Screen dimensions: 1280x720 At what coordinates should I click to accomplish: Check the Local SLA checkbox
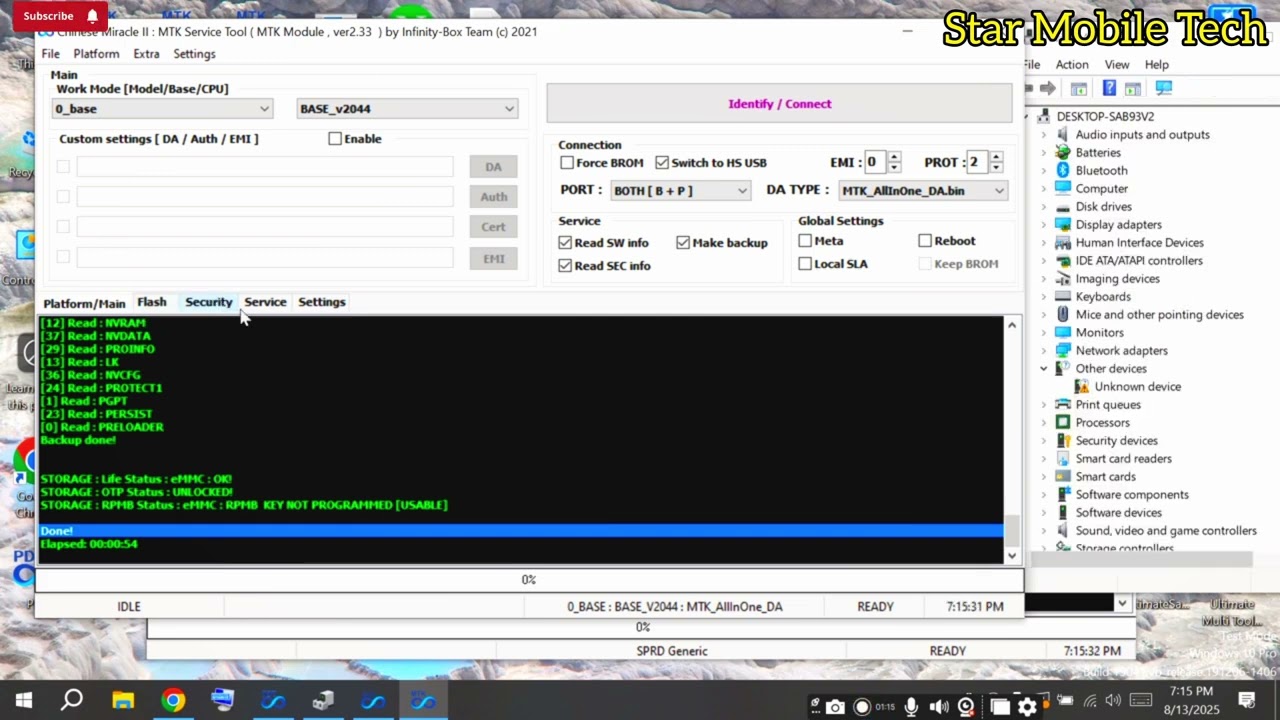(805, 264)
